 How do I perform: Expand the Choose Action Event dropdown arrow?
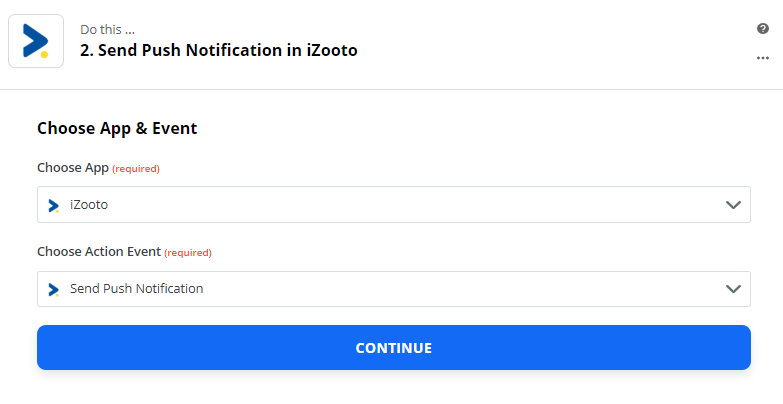[x=734, y=289]
